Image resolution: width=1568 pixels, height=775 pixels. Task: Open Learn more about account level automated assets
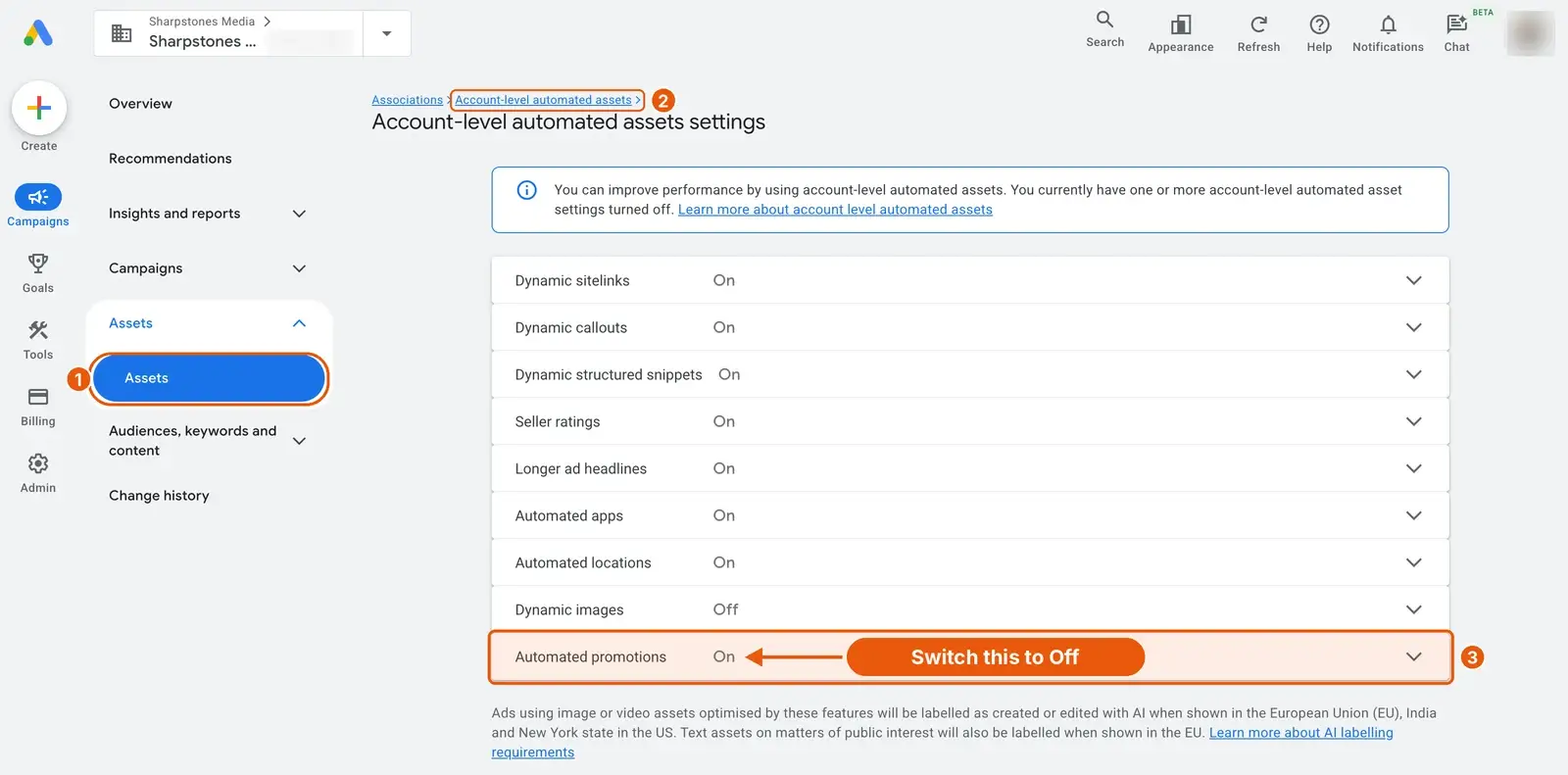[835, 210]
